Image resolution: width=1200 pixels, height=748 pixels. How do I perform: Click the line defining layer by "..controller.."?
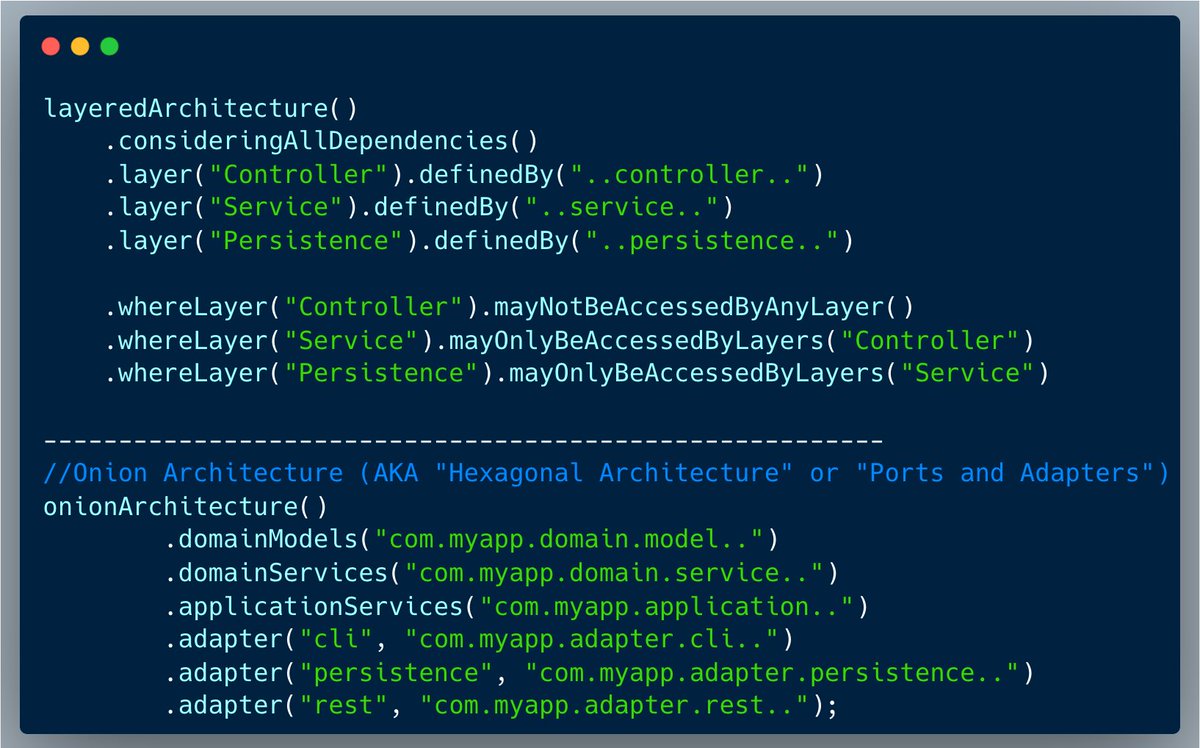click(463, 175)
